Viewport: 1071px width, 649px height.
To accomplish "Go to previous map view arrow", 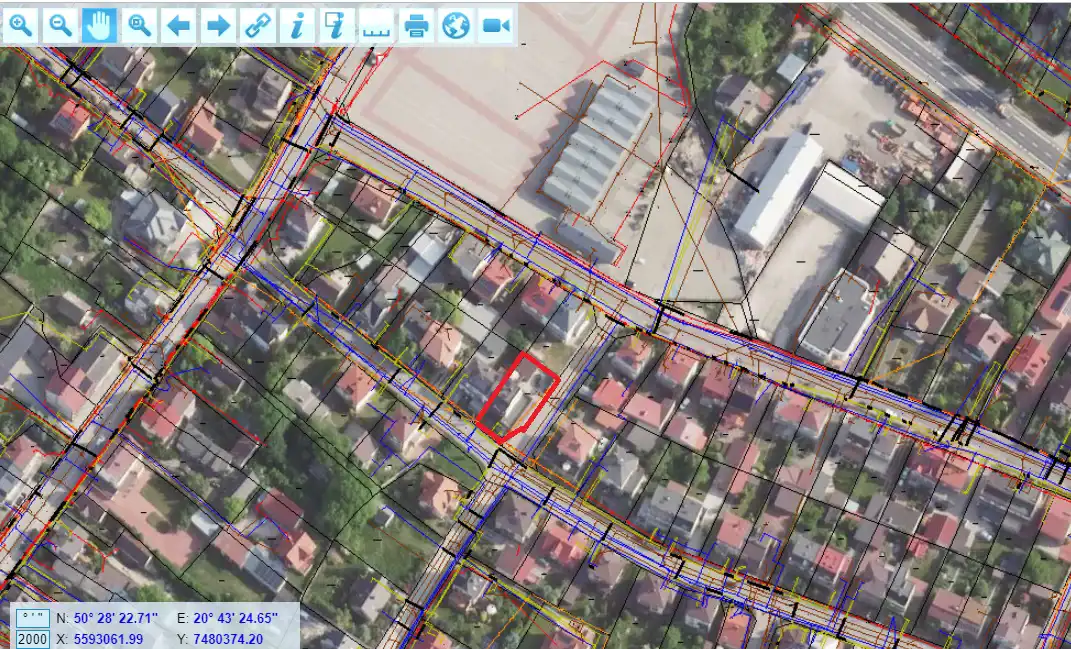I will tap(178, 25).
